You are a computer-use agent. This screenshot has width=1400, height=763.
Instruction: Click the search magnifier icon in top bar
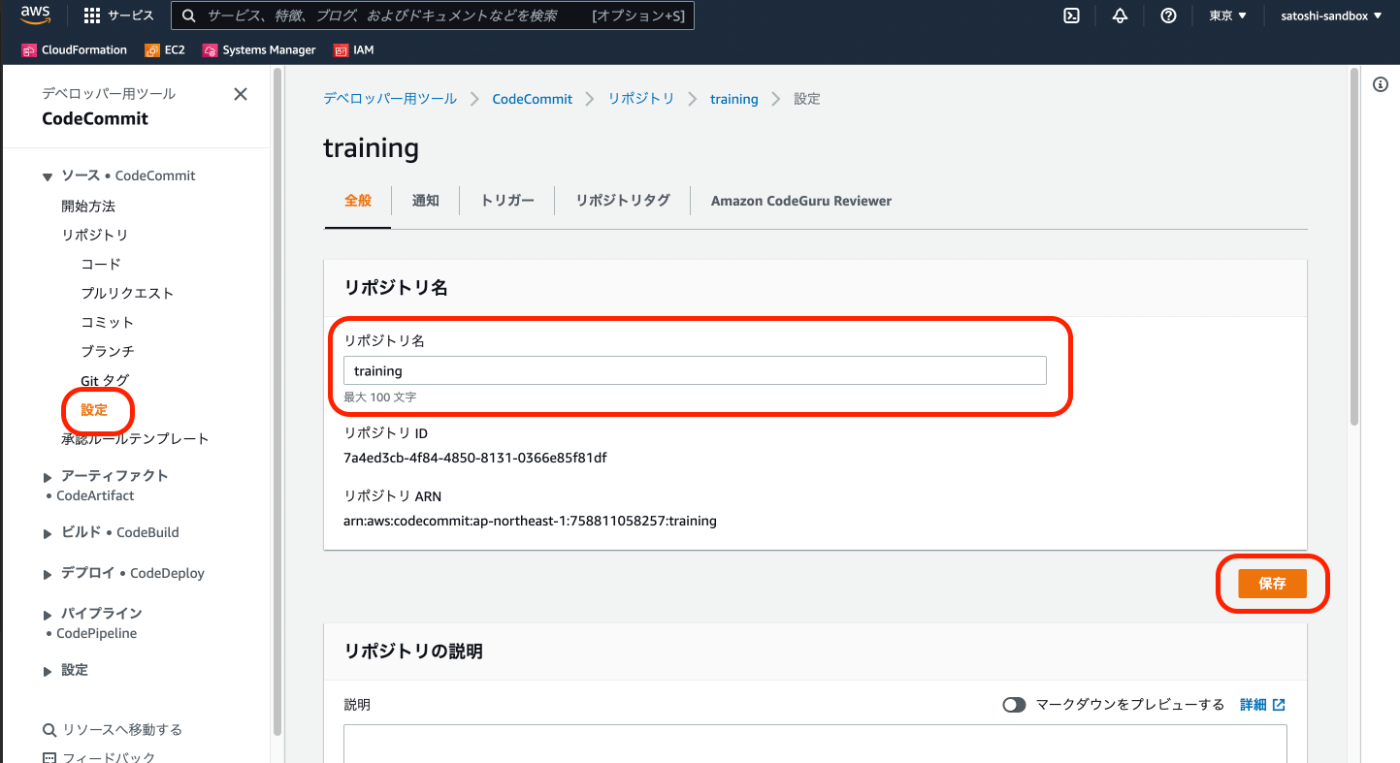pos(188,16)
